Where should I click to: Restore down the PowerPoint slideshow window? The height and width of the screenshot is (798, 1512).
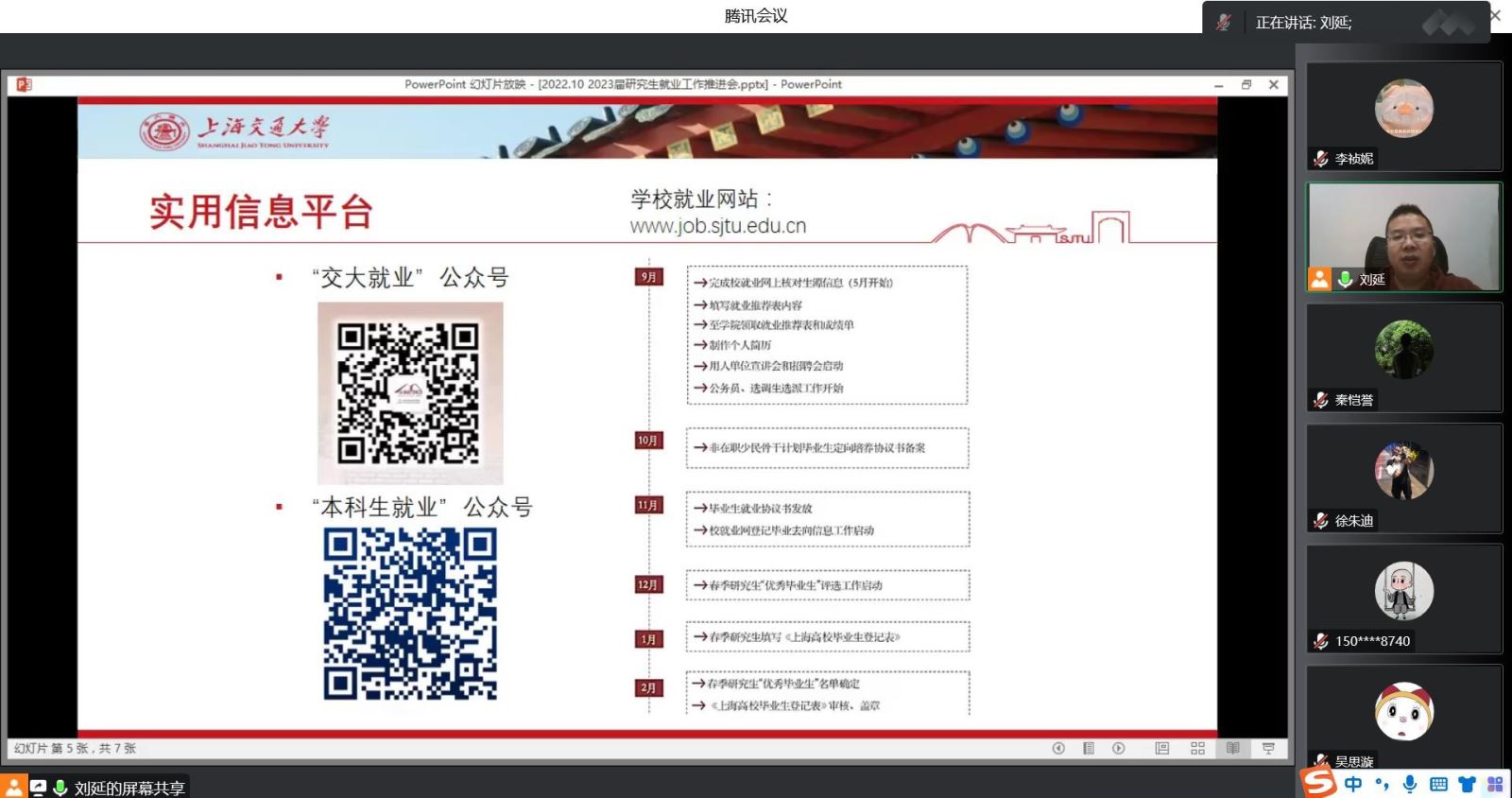(x=1246, y=84)
